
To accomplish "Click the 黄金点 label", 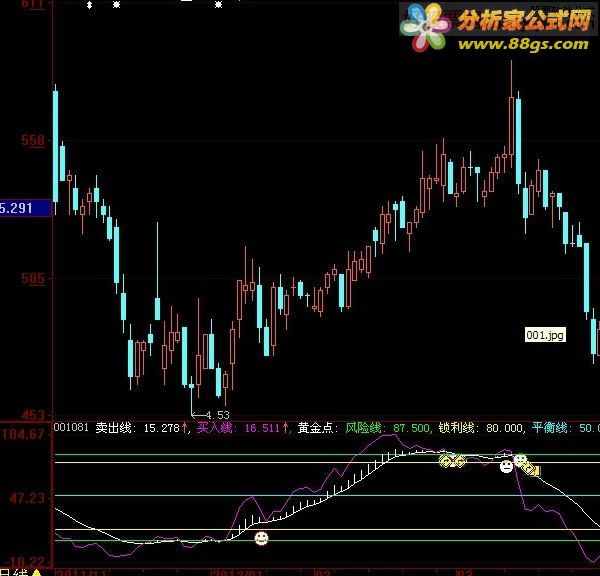I will click(x=318, y=428).
